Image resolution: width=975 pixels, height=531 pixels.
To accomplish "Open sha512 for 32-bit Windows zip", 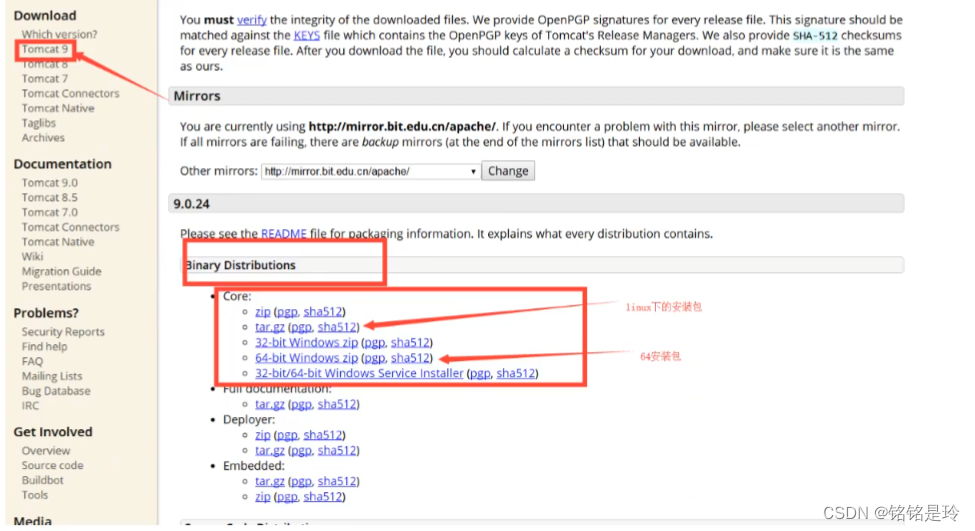I will point(410,343).
